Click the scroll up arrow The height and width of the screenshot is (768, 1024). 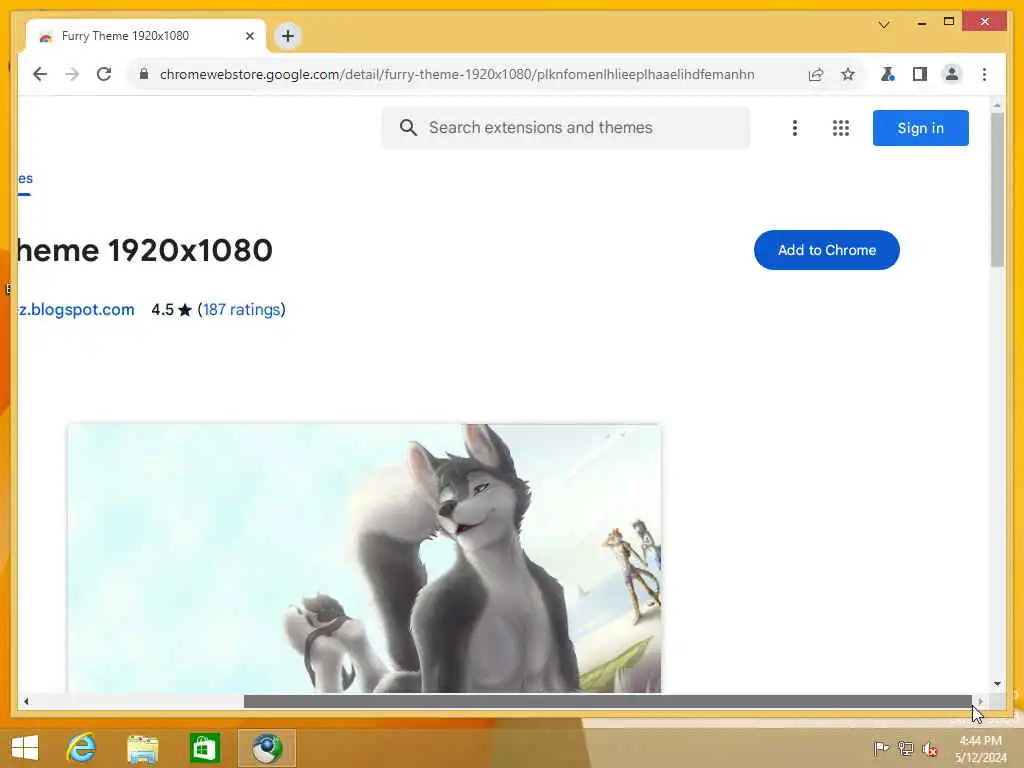997,105
